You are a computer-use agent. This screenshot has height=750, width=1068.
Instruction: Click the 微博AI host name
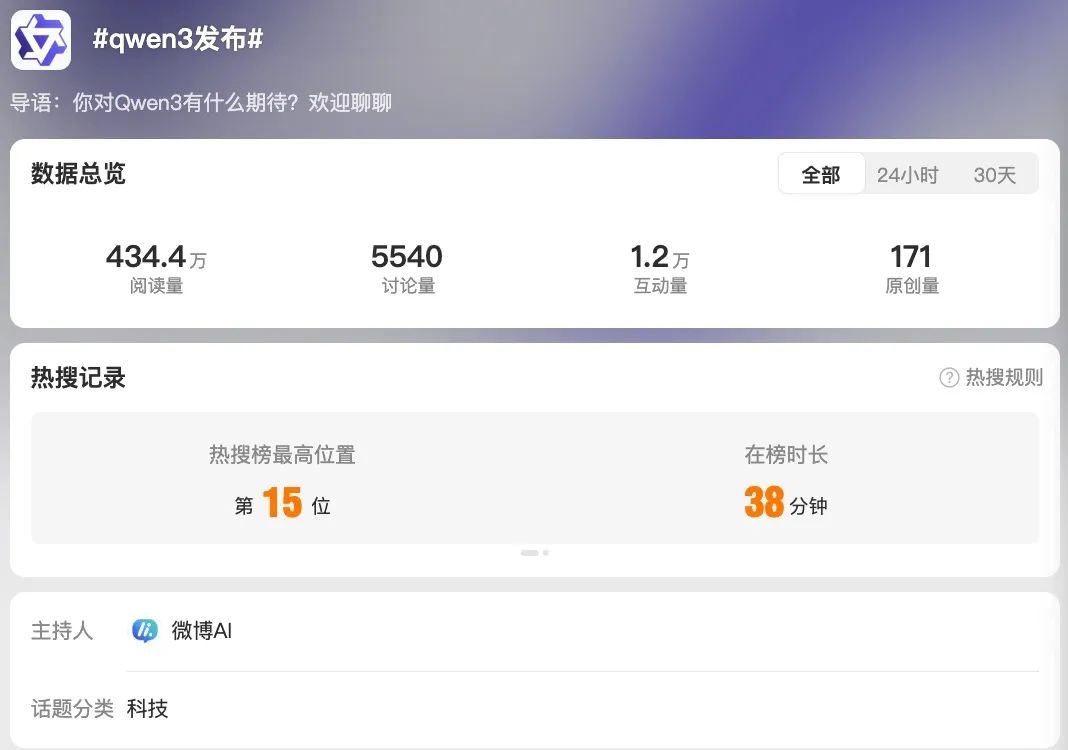[202, 631]
